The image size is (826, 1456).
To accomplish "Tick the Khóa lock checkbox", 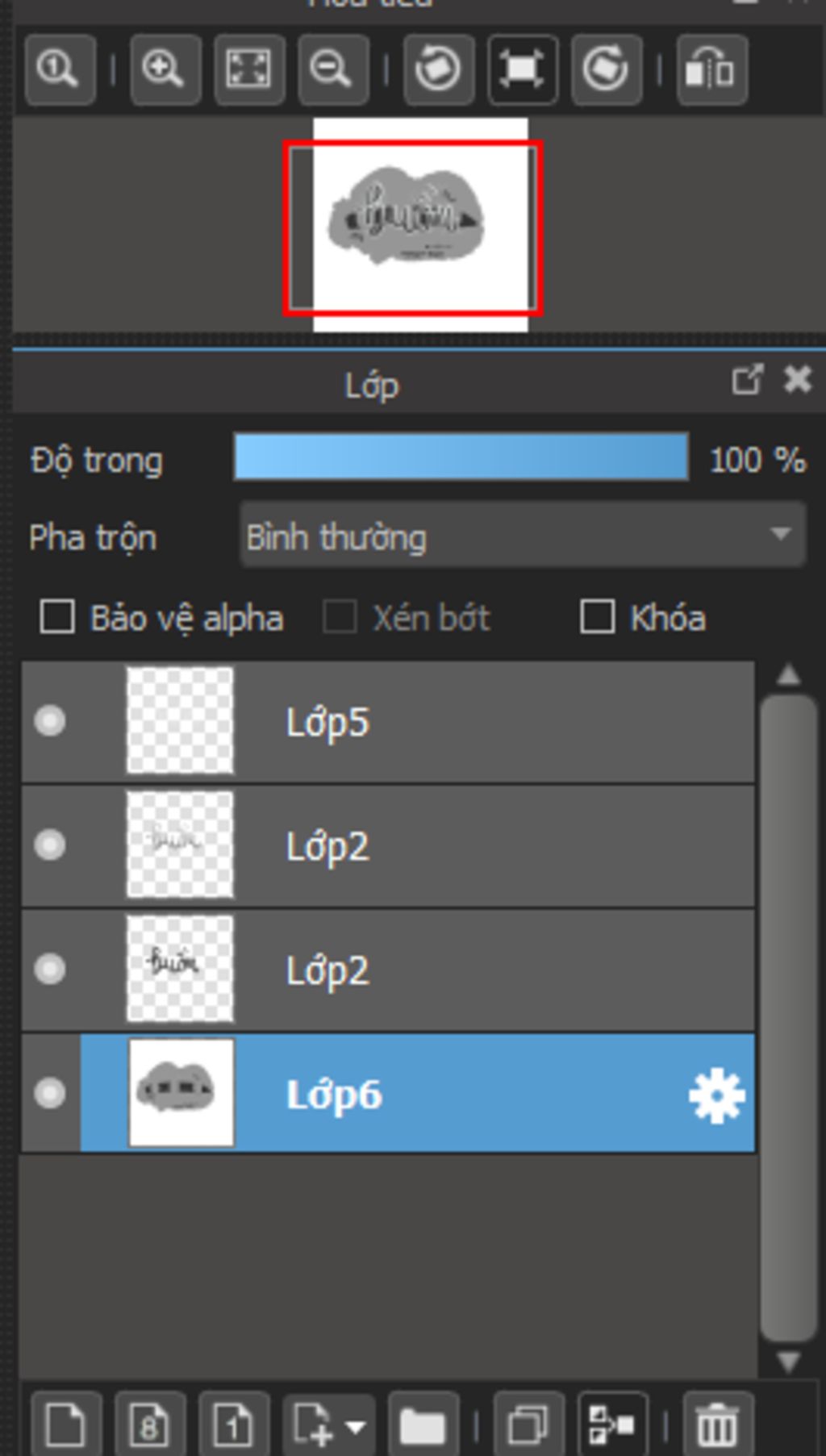I will click(597, 618).
